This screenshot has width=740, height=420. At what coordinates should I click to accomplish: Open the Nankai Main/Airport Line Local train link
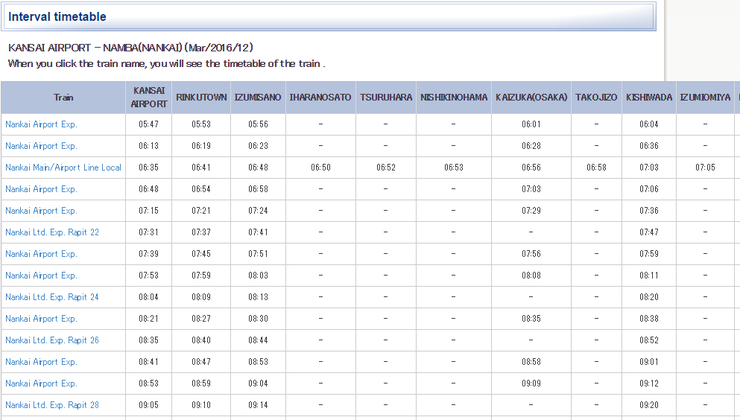tap(63, 168)
